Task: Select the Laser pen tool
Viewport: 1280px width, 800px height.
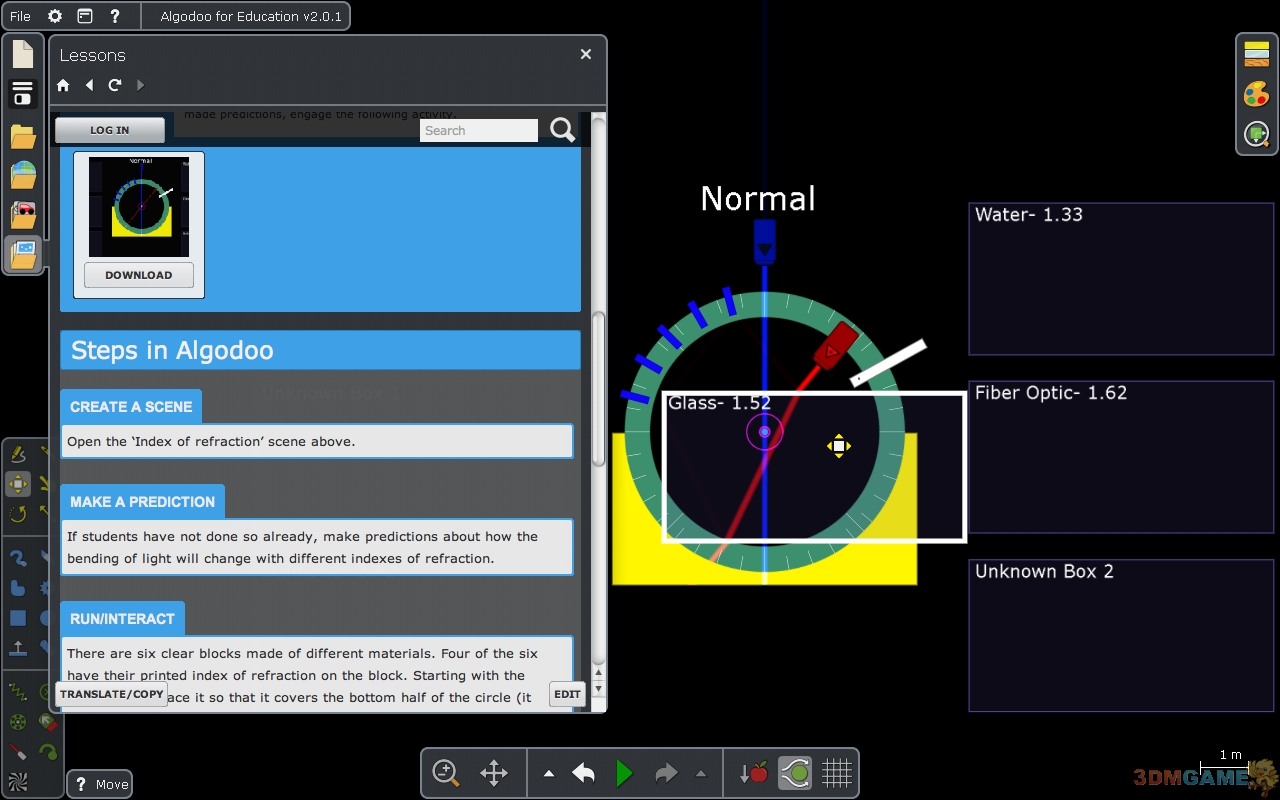Action: (18, 751)
